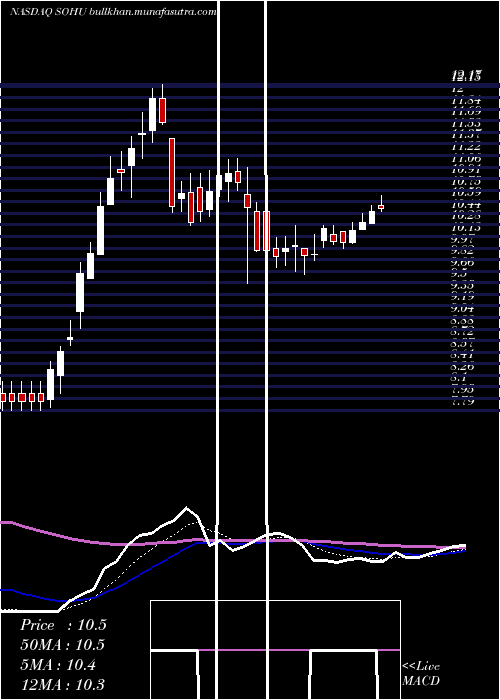Image resolution: width=500 pixels, height=700 pixels.
Task: Click the peak of the white MACD line
Action: (x=187, y=508)
